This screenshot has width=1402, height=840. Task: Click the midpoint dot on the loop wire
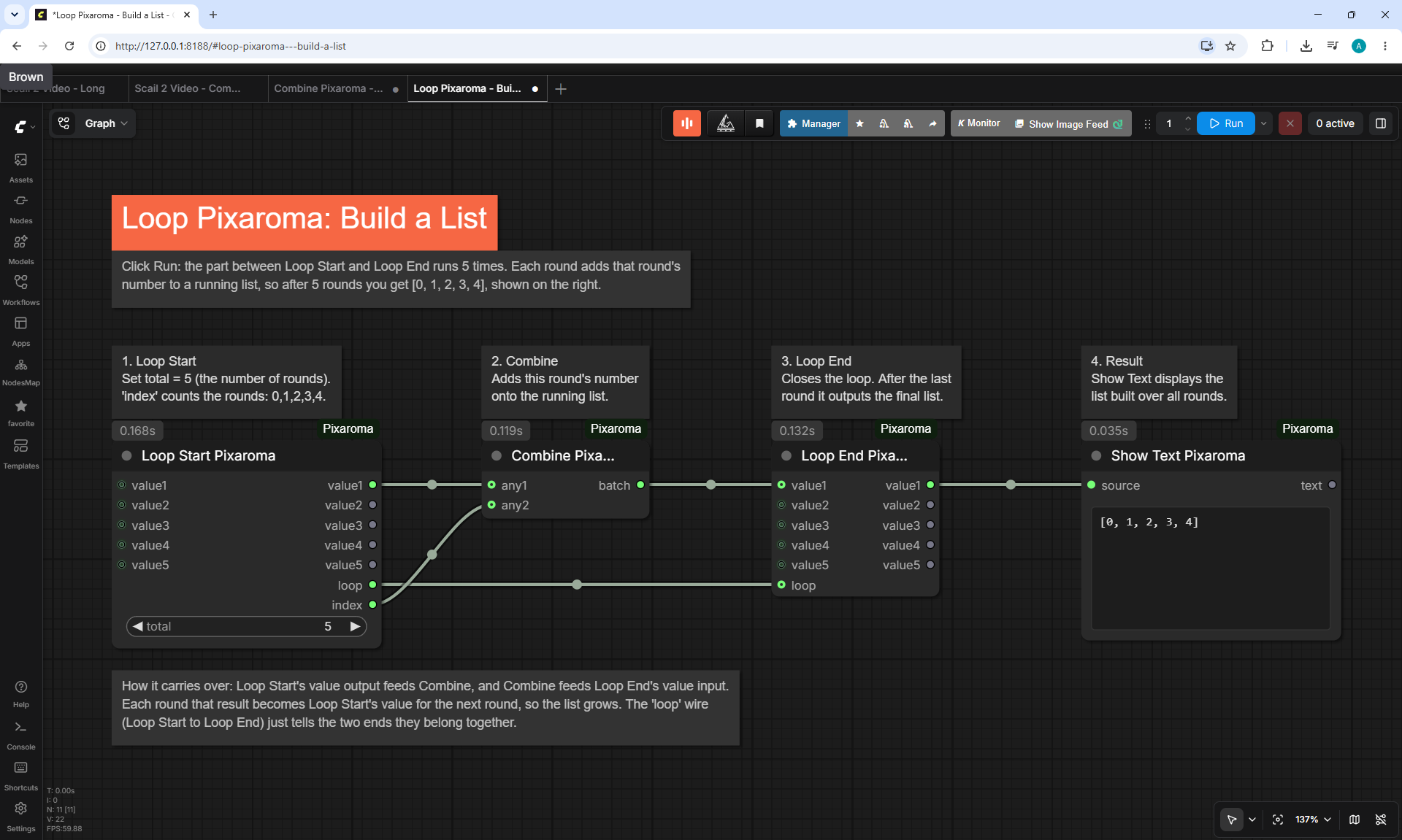pos(577,585)
